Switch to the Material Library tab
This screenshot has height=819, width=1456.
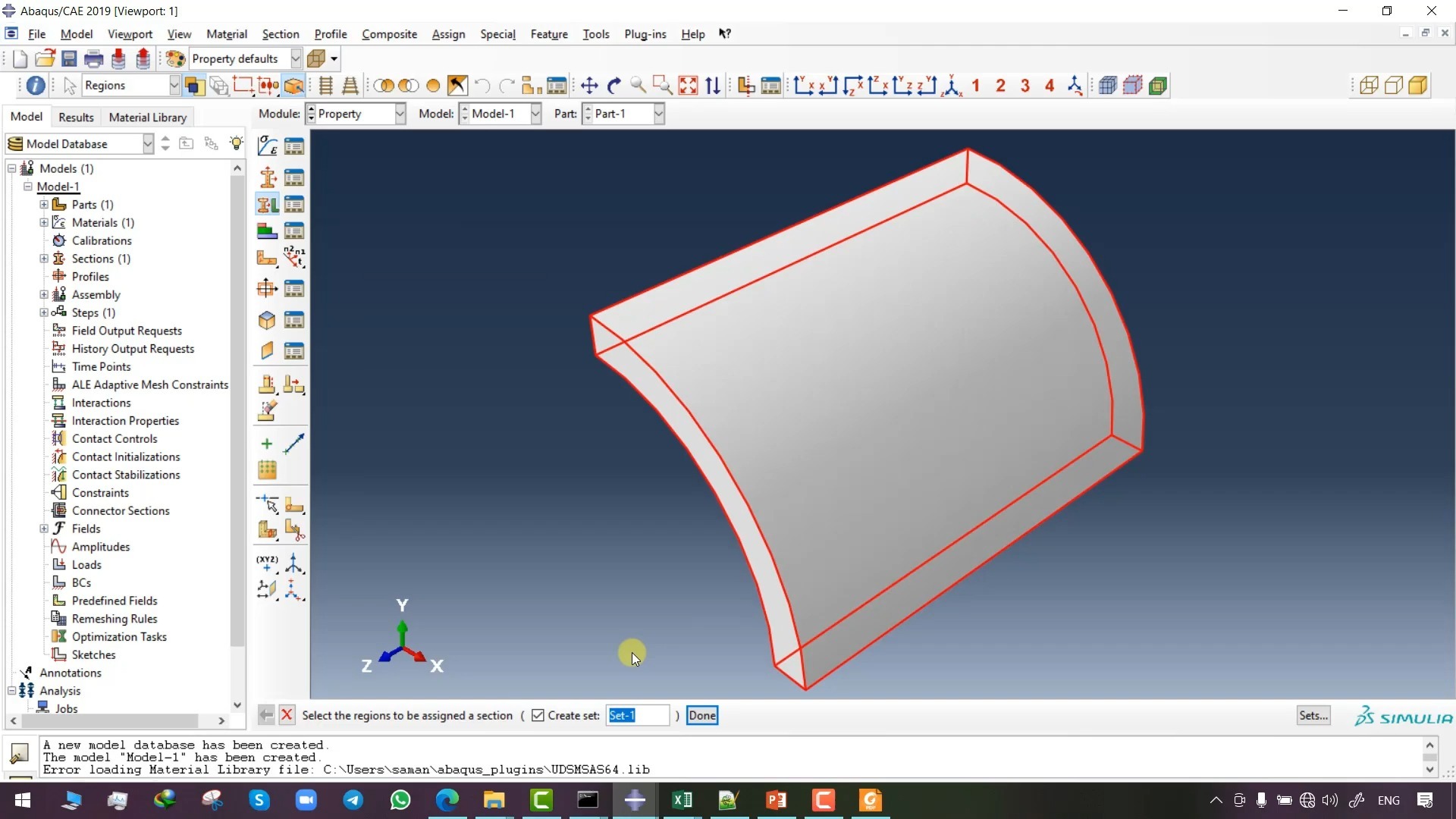point(148,117)
